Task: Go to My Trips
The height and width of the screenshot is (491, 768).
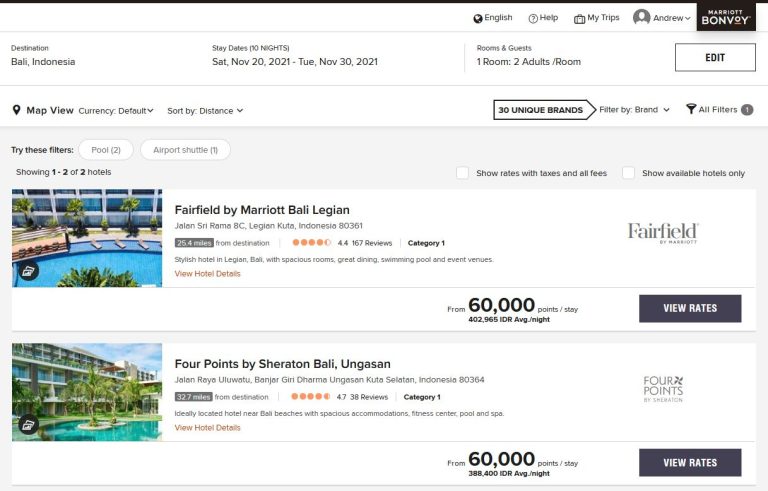Action: point(603,18)
